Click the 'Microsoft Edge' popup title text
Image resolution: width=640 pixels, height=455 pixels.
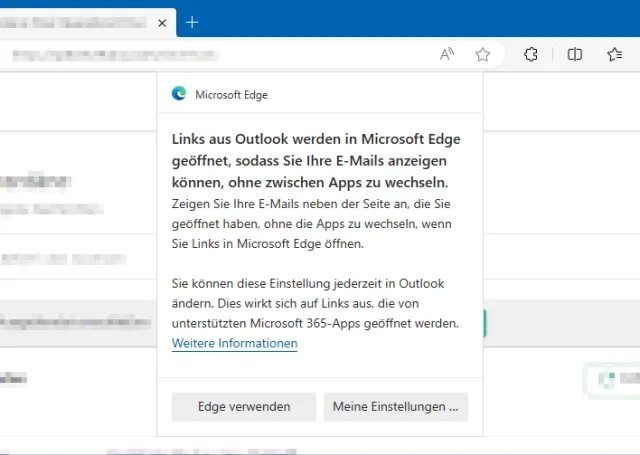(x=231, y=95)
